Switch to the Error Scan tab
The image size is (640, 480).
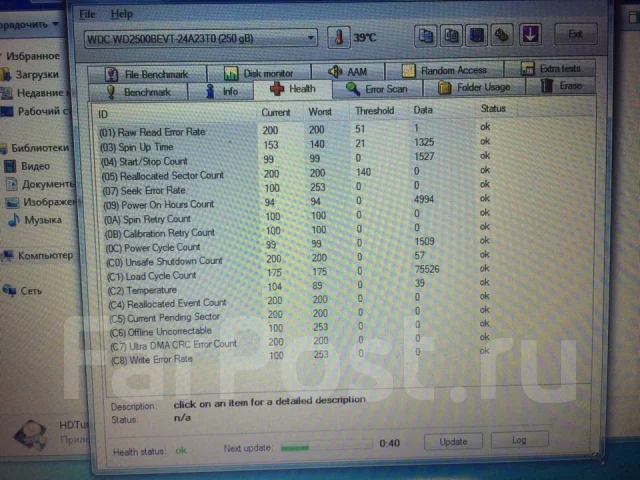click(377, 88)
